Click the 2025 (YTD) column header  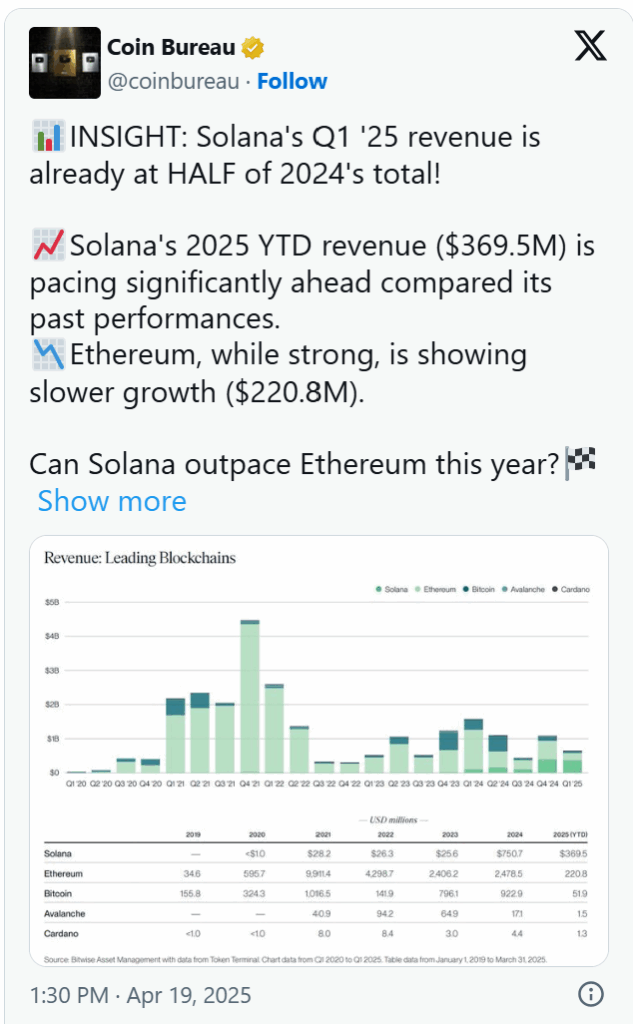tap(571, 833)
